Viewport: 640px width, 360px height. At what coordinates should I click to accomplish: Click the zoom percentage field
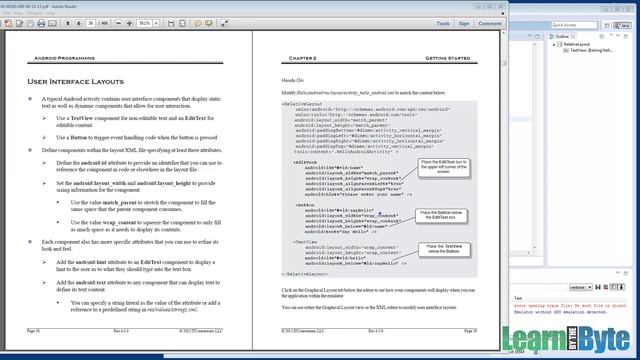click(144, 24)
